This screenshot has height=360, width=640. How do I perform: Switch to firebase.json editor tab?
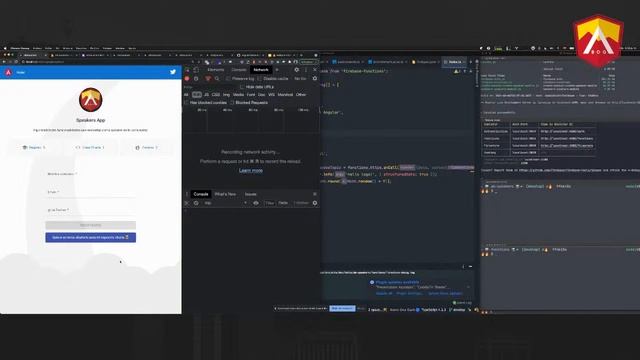[426, 62]
